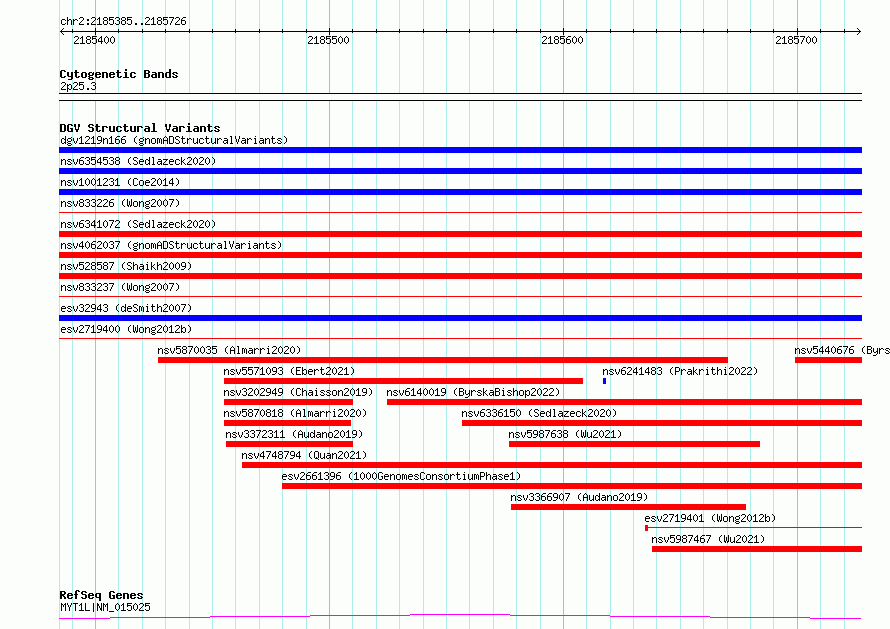Image resolution: width=890 pixels, height=629 pixels.
Task: Click the red nsv528587 variant bar
Action: [x=460, y=276]
